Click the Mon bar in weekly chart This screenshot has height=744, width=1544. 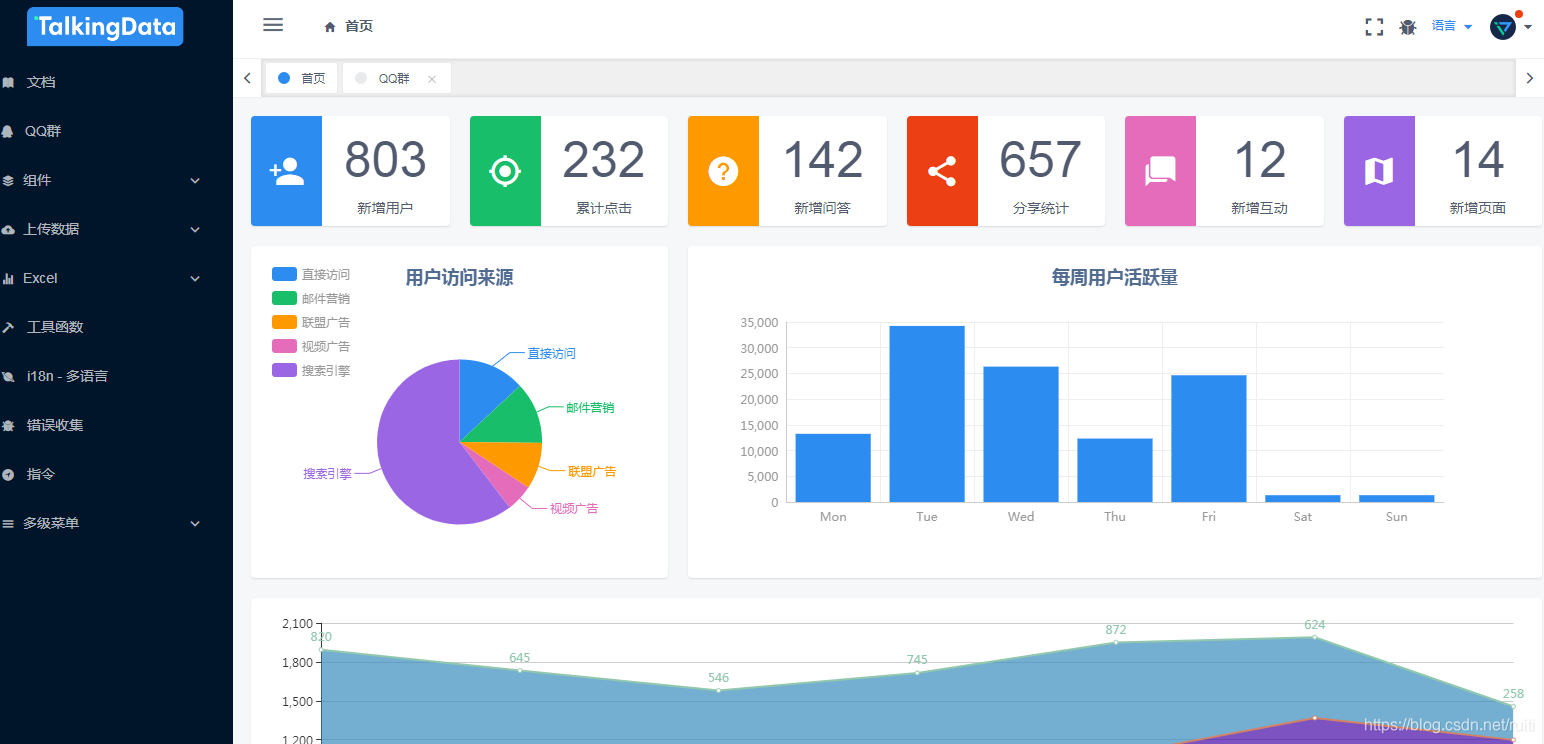(833, 468)
